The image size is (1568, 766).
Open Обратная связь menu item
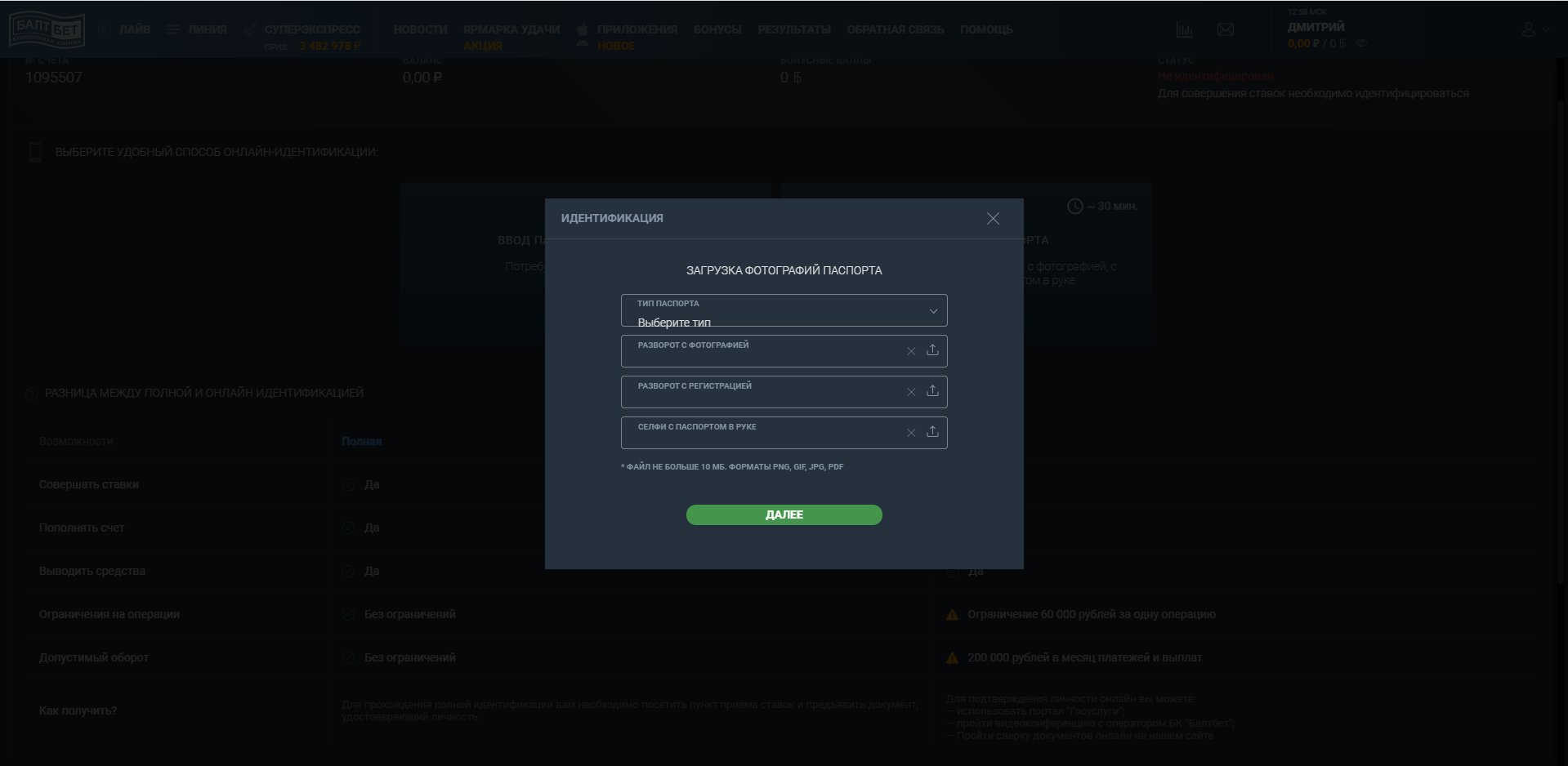click(896, 29)
